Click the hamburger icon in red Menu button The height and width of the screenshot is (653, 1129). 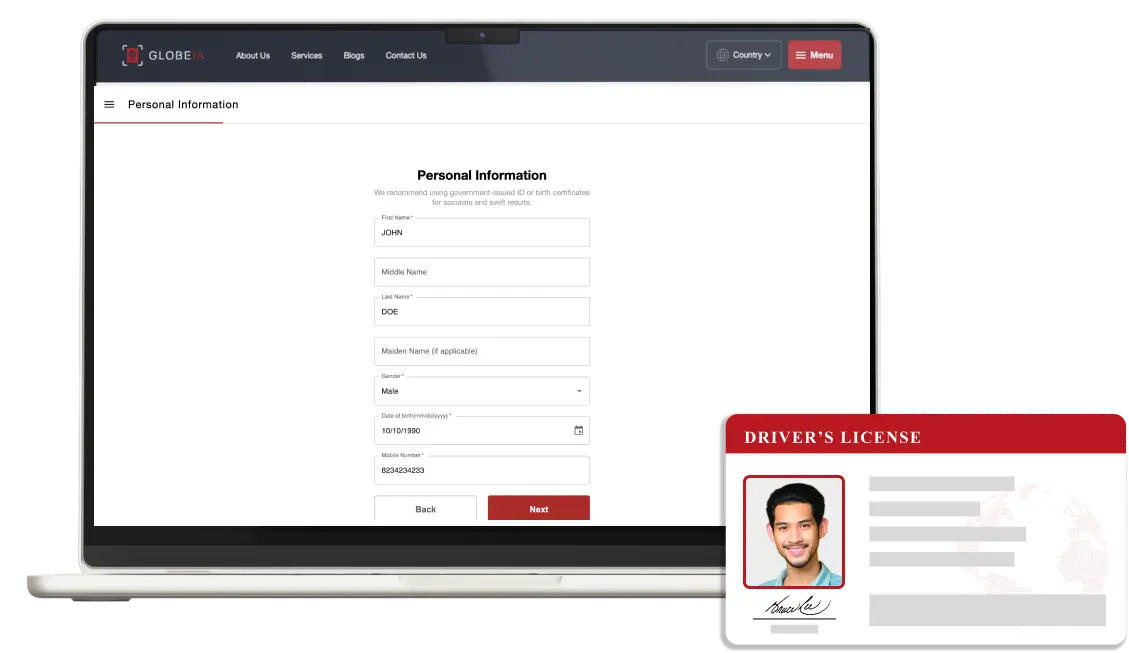pyautogui.click(x=800, y=55)
